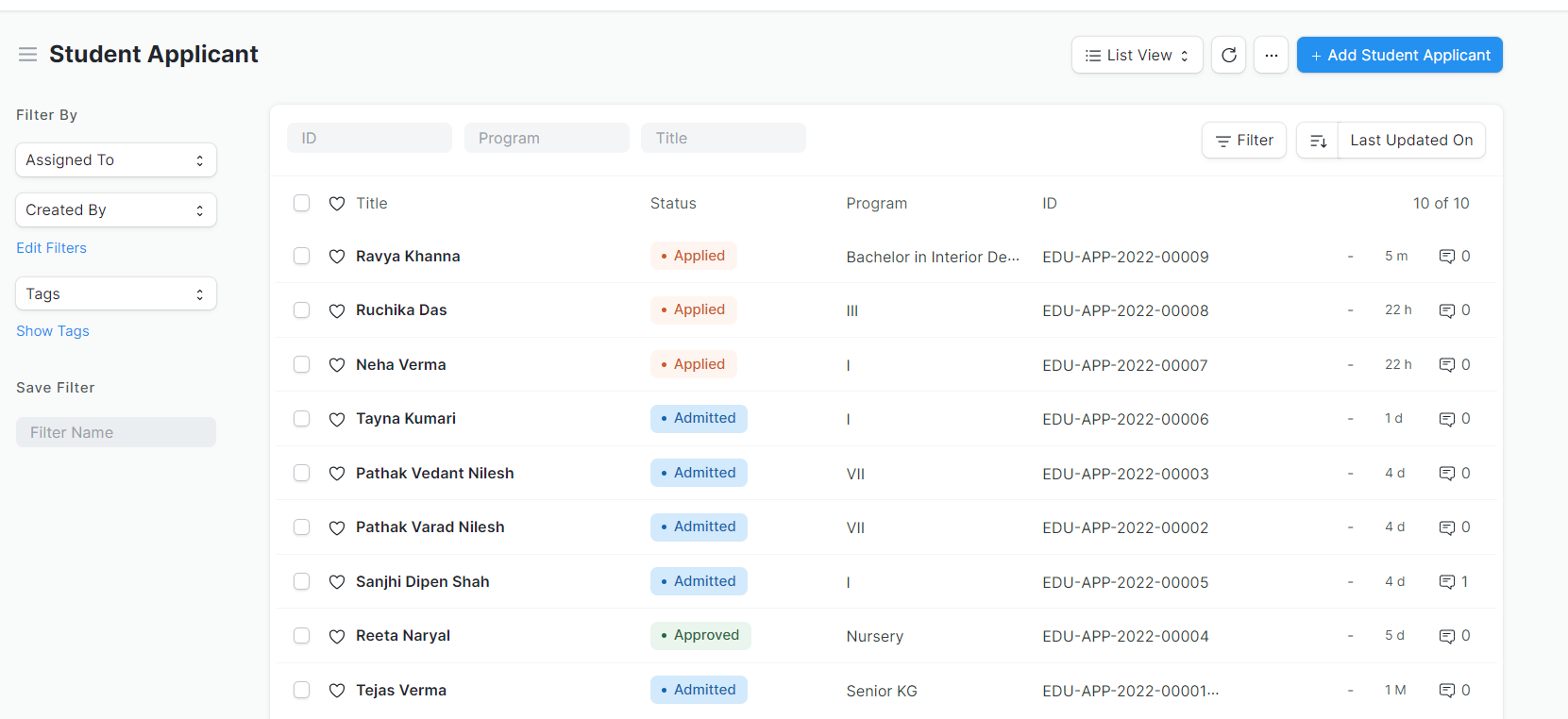This screenshot has height=719, width=1568.
Task: Check the box next to Pathak Vedant Nilesh
Action: pos(301,473)
